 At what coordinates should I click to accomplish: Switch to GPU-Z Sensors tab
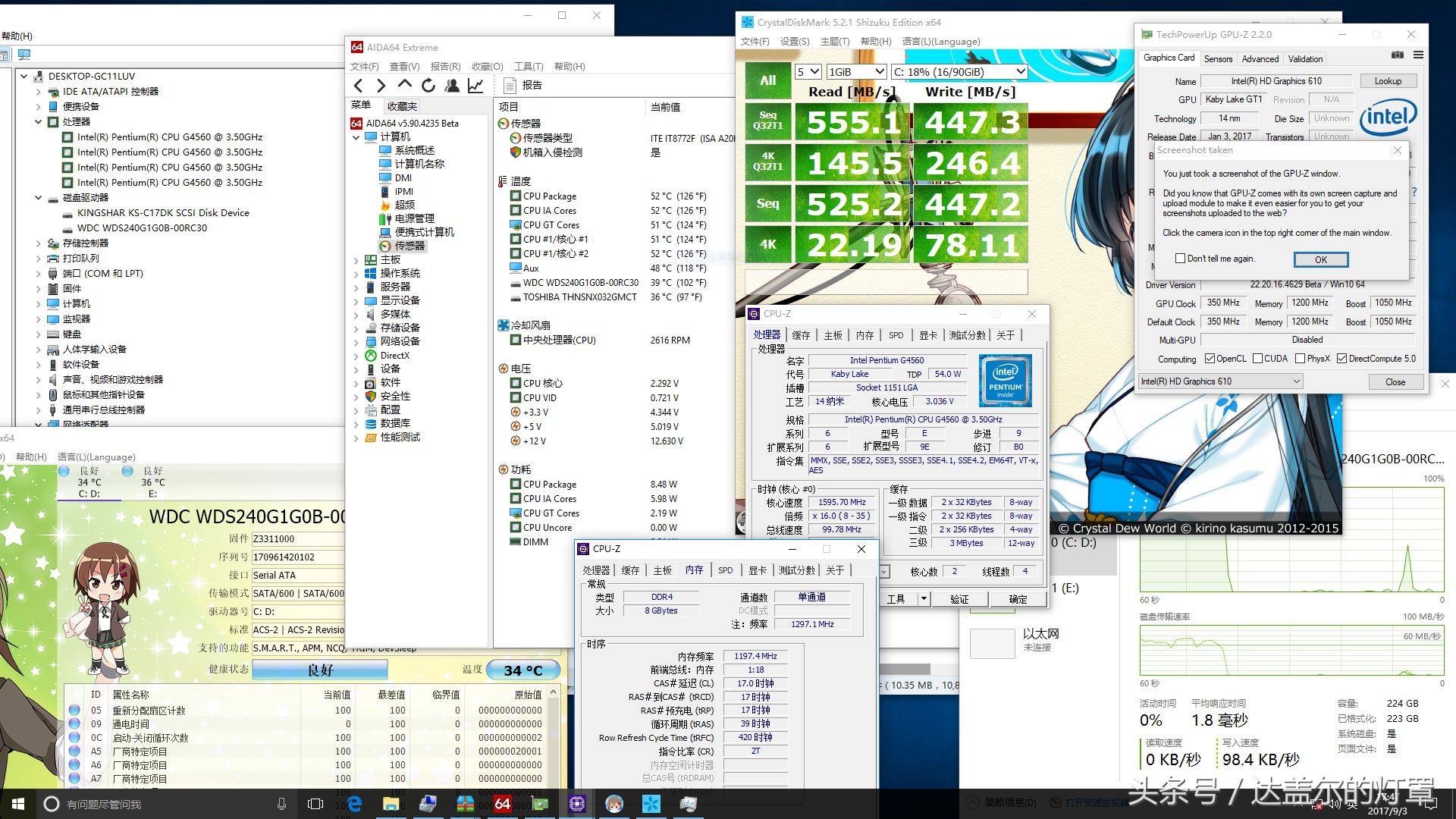(1218, 59)
